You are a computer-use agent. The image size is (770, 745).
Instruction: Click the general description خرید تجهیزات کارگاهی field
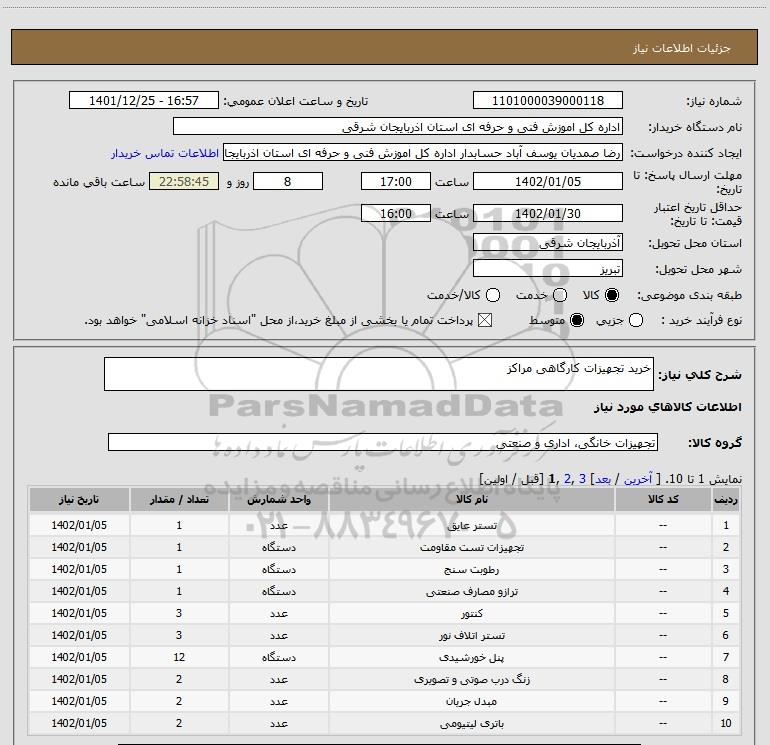pos(379,374)
